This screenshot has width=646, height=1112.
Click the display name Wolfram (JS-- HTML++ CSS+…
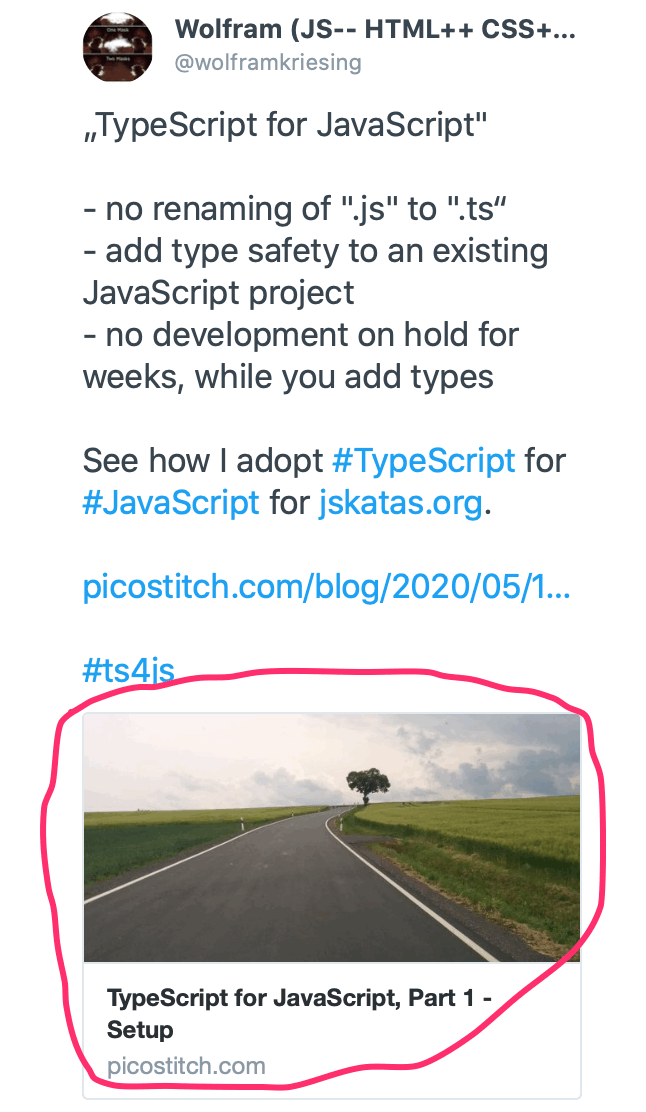point(375,29)
